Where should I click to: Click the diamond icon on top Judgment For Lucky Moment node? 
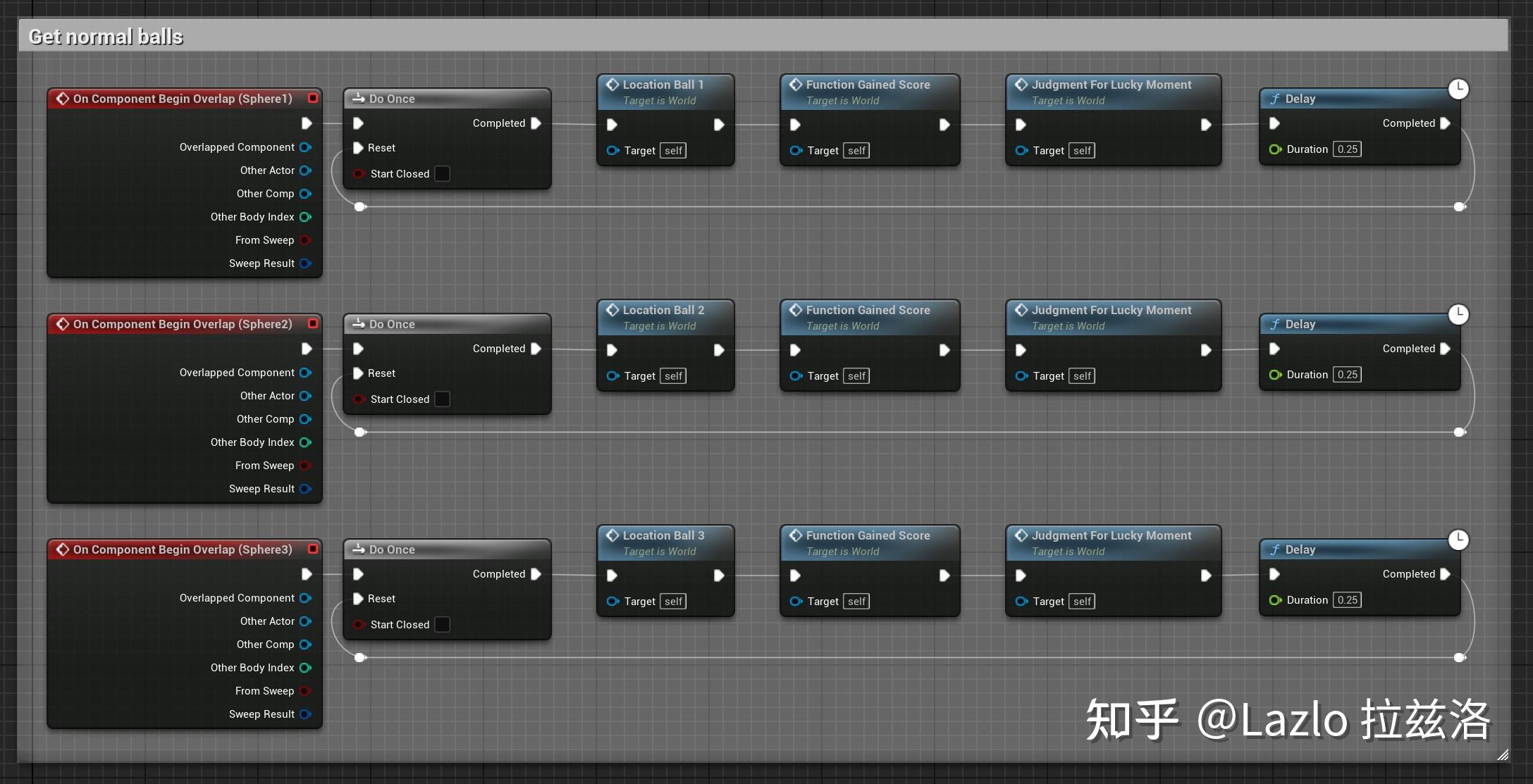point(1021,84)
